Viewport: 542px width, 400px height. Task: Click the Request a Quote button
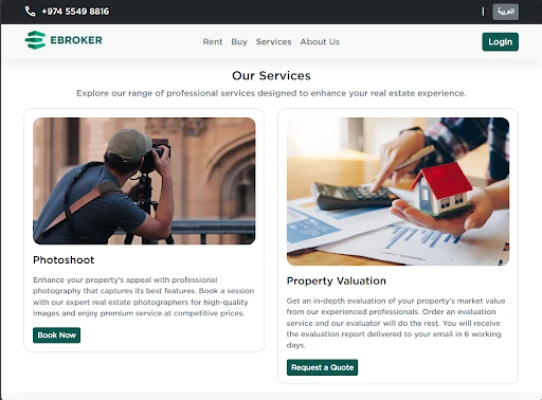(x=322, y=367)
